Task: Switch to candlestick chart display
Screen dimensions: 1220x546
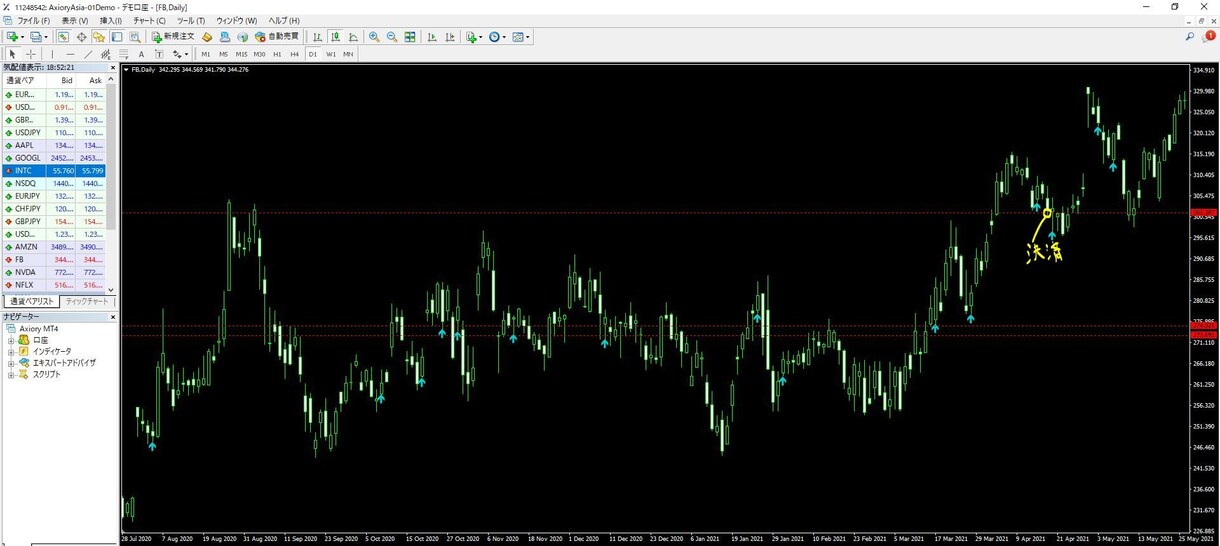Action: coord(335,37)
